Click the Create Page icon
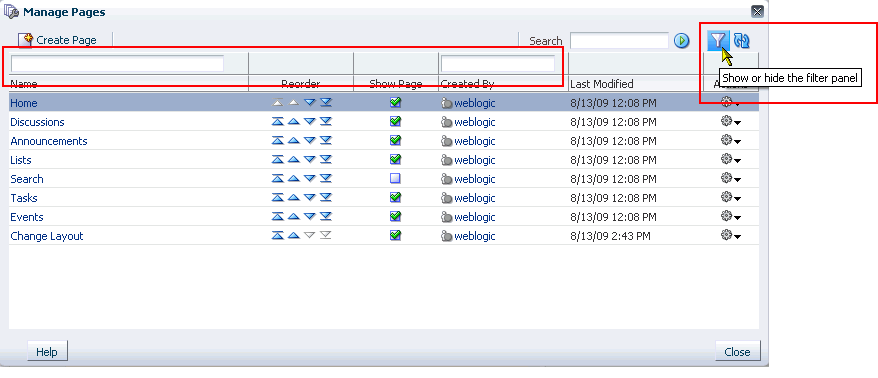Image resolution: width=878 pixels, height=378 pixels. 26,40
